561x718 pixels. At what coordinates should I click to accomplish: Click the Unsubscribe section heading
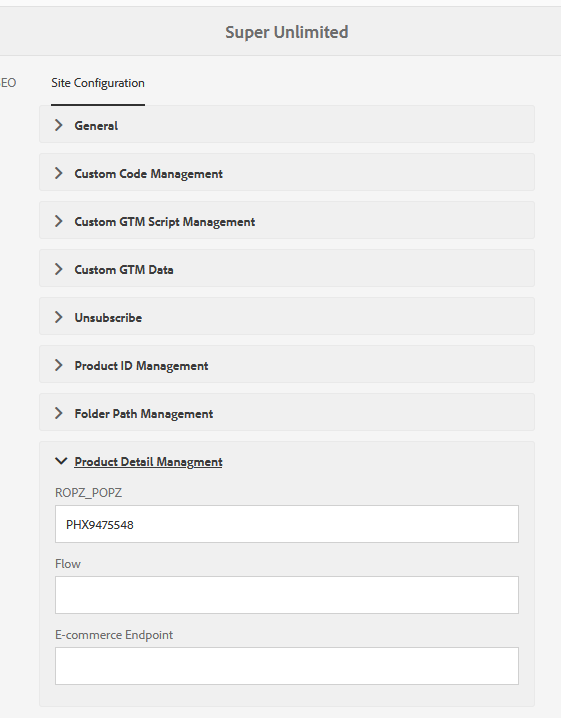tap(108, 318)
